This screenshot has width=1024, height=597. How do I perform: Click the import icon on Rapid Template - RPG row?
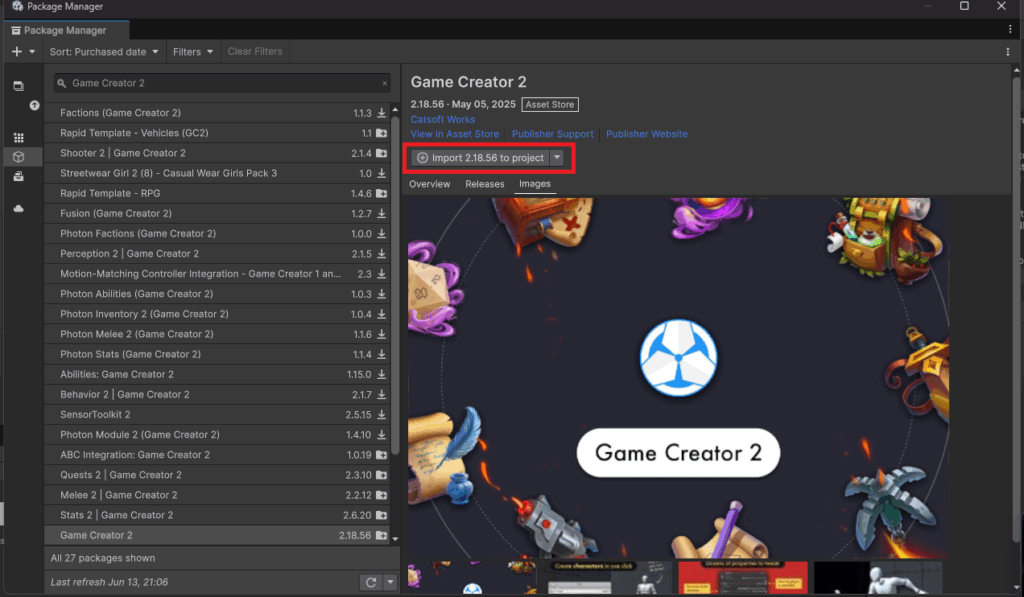pos(381,193)
